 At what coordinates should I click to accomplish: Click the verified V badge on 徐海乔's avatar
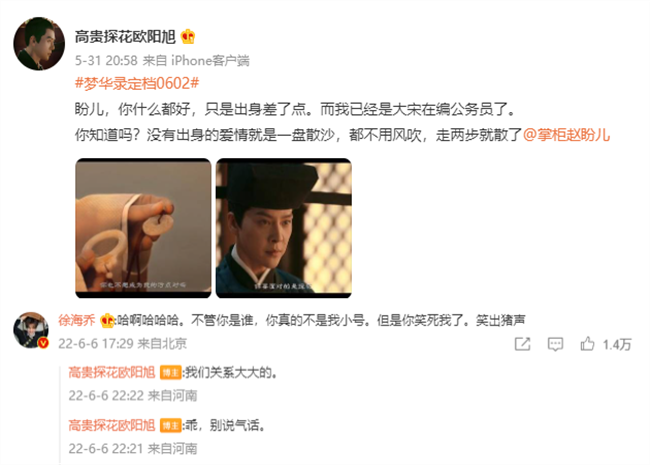[x=43, y=343]
